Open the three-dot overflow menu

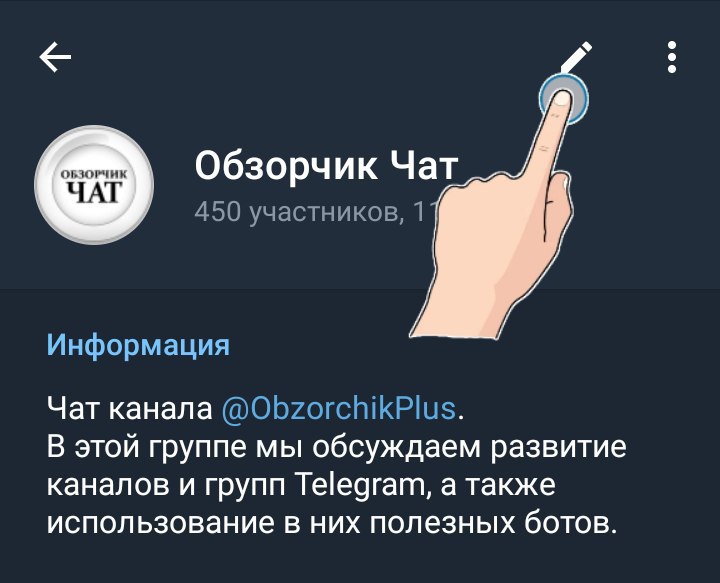[x=672, y=57]
